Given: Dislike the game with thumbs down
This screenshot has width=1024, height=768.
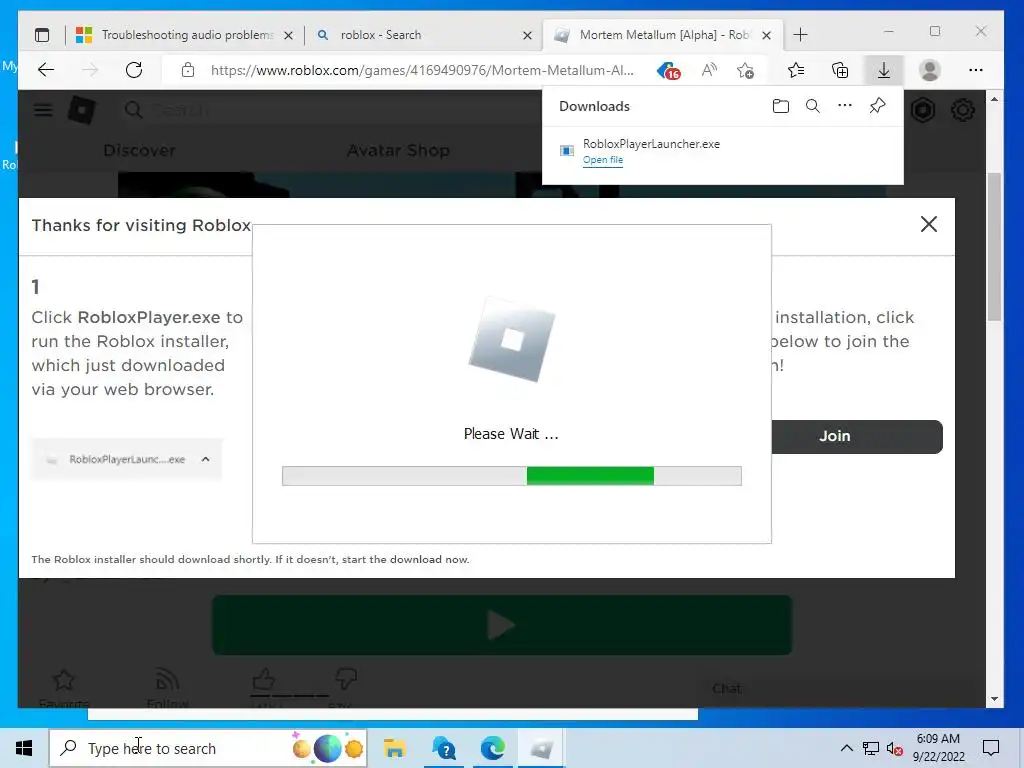Looking at the screenshot, I should [x=345, y=679].
